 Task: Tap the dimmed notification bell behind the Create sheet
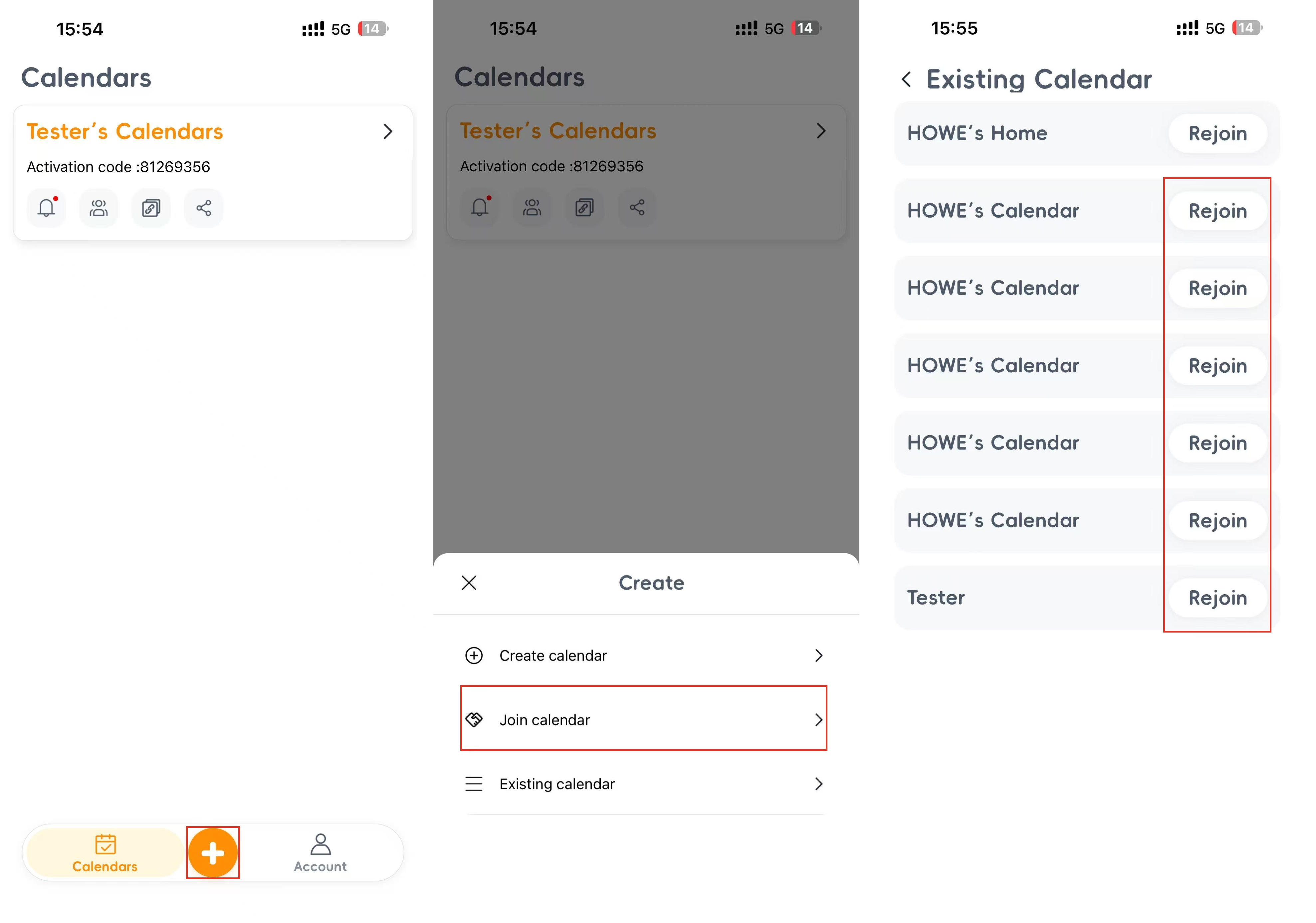(x=480, y=207)
